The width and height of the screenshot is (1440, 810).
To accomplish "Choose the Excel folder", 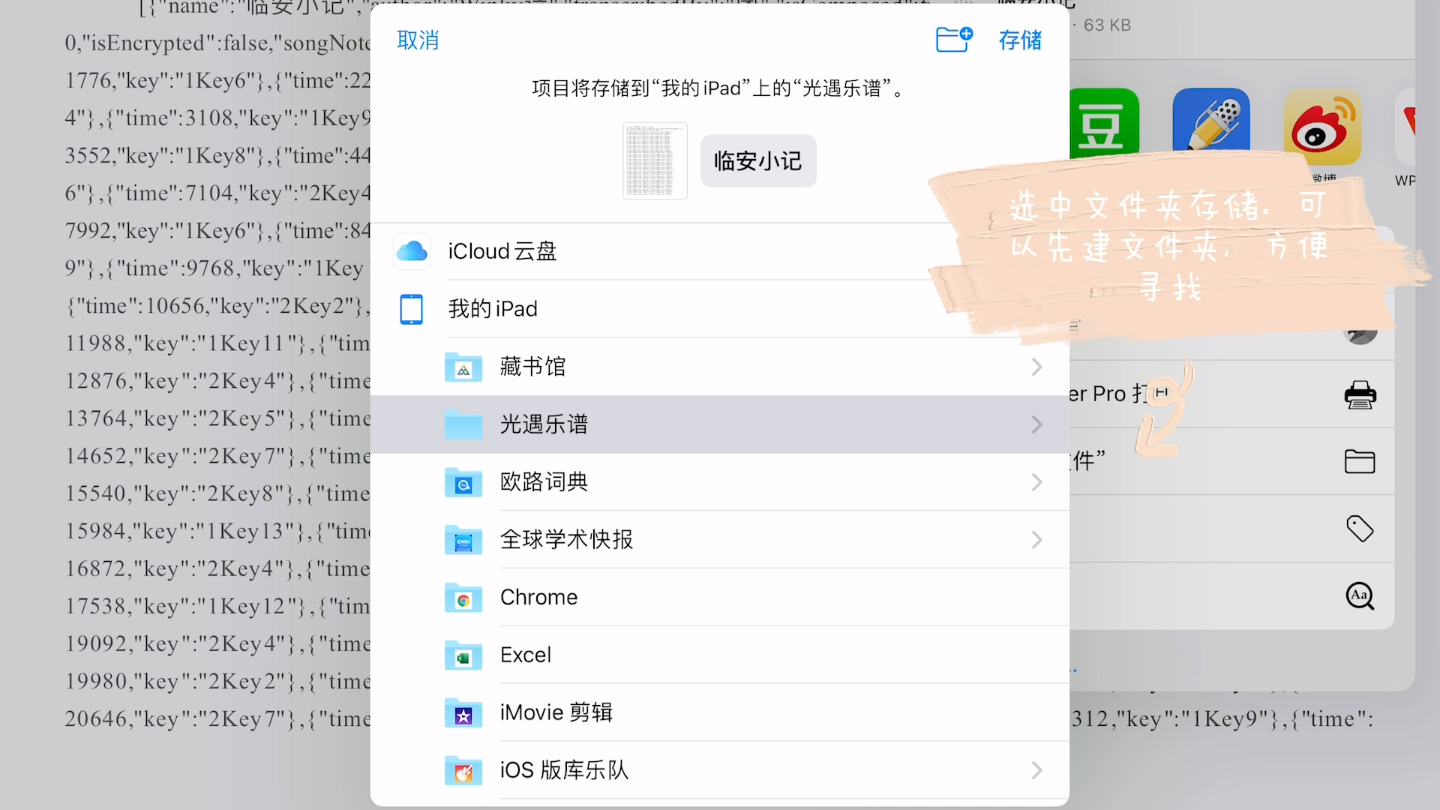I will (x=720, y=655).
